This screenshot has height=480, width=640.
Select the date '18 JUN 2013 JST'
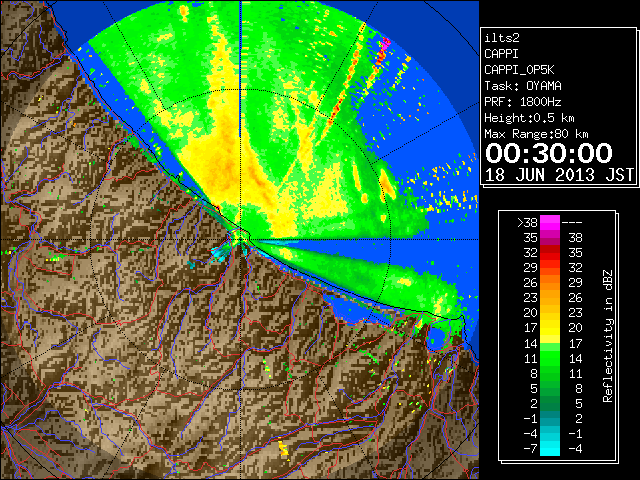560,175
